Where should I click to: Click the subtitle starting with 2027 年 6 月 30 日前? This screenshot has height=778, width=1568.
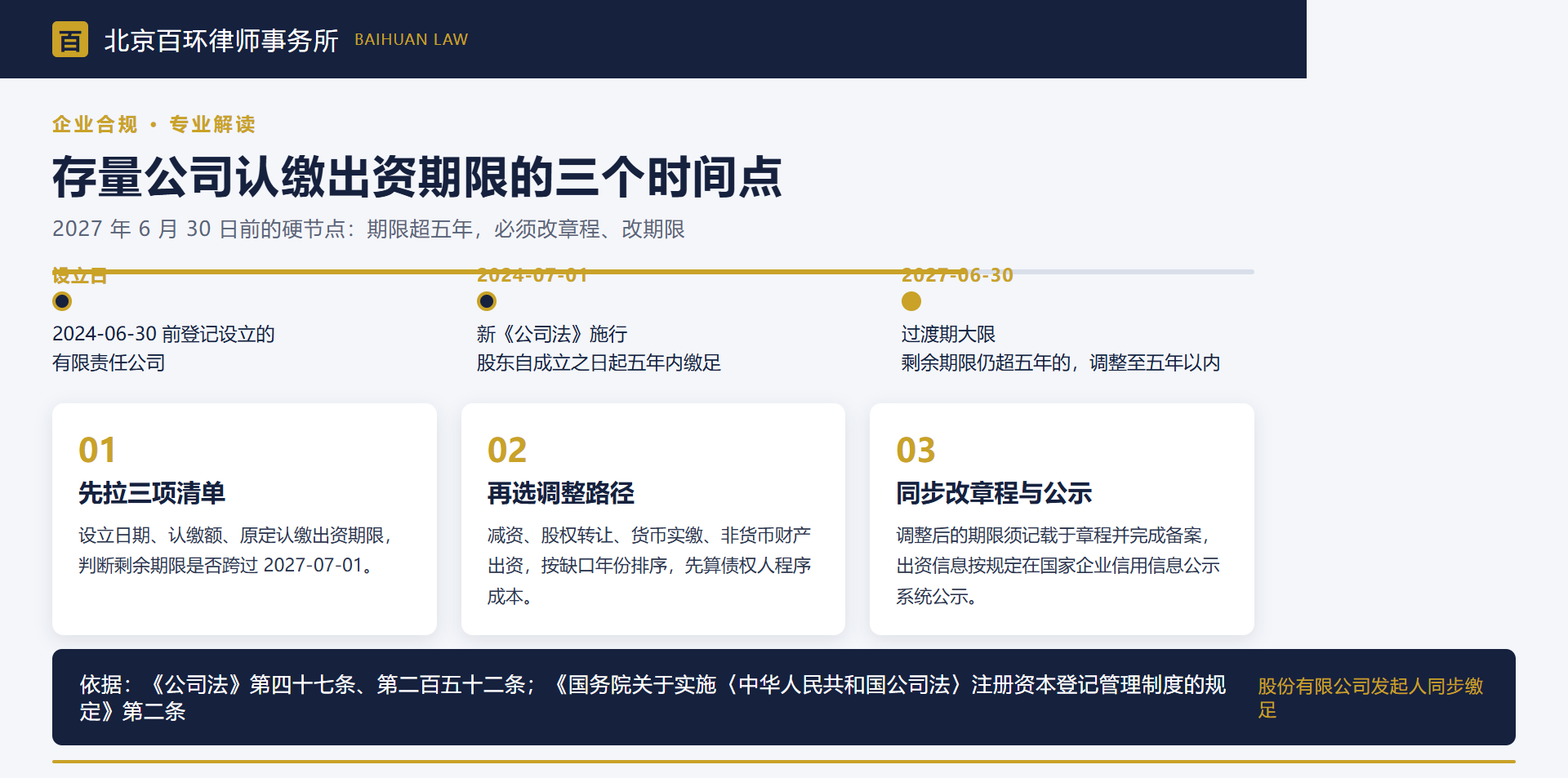(368, 229)
